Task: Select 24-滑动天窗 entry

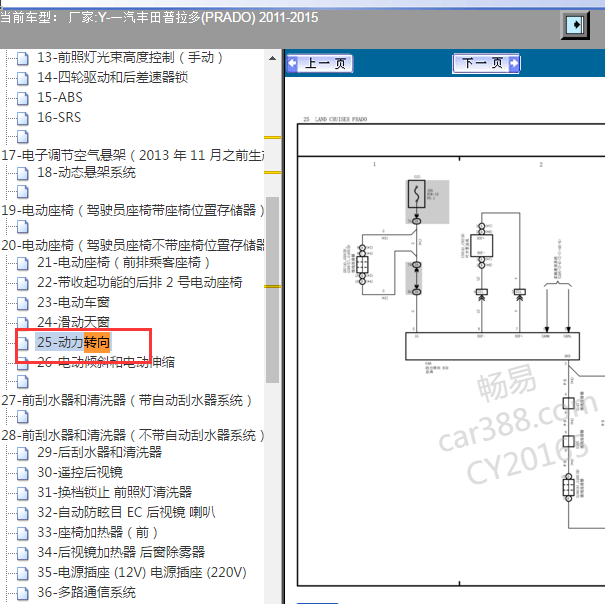Action: 73,322
